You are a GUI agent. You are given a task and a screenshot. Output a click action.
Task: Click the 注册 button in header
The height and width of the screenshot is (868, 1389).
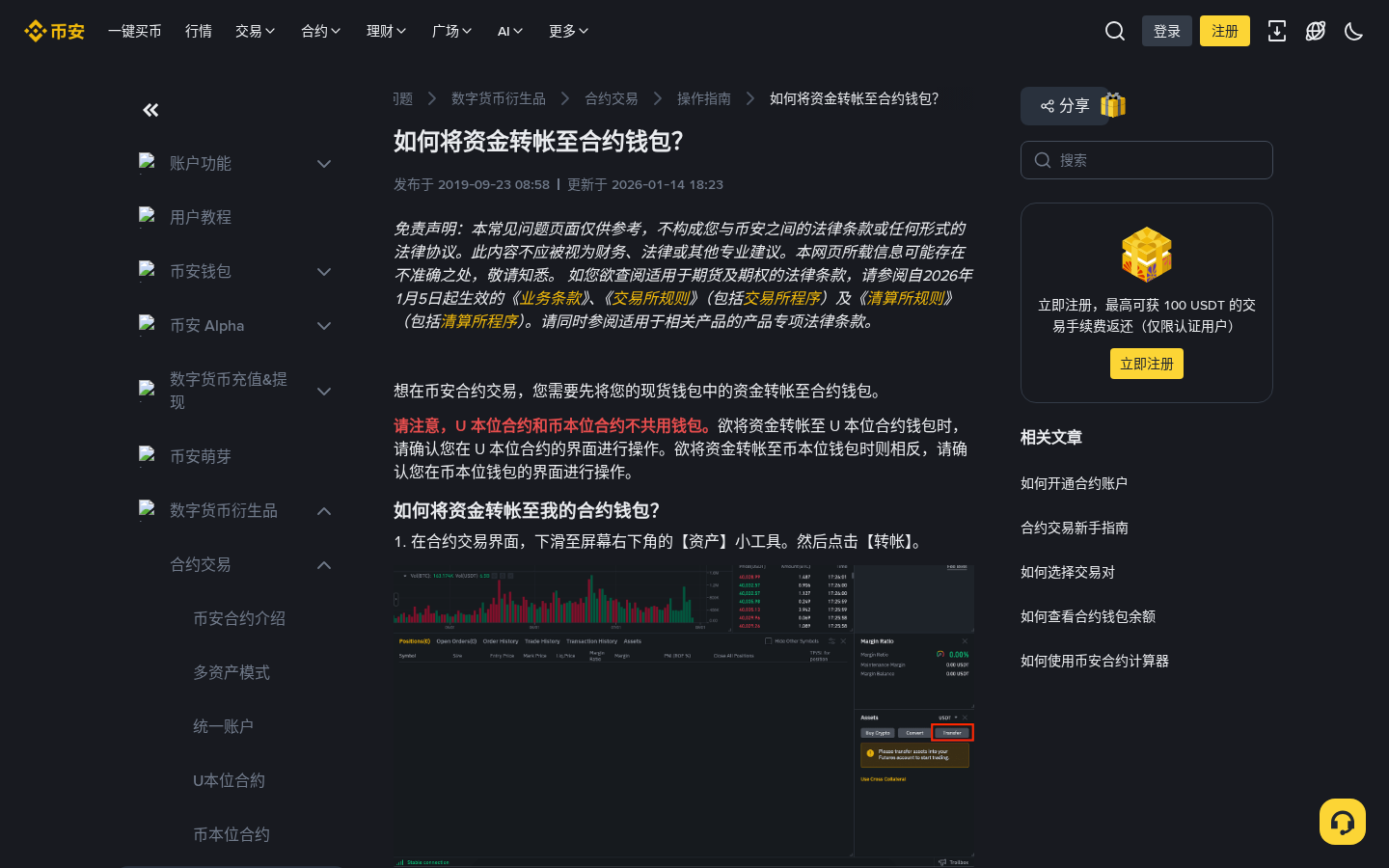click(1225, 31)
